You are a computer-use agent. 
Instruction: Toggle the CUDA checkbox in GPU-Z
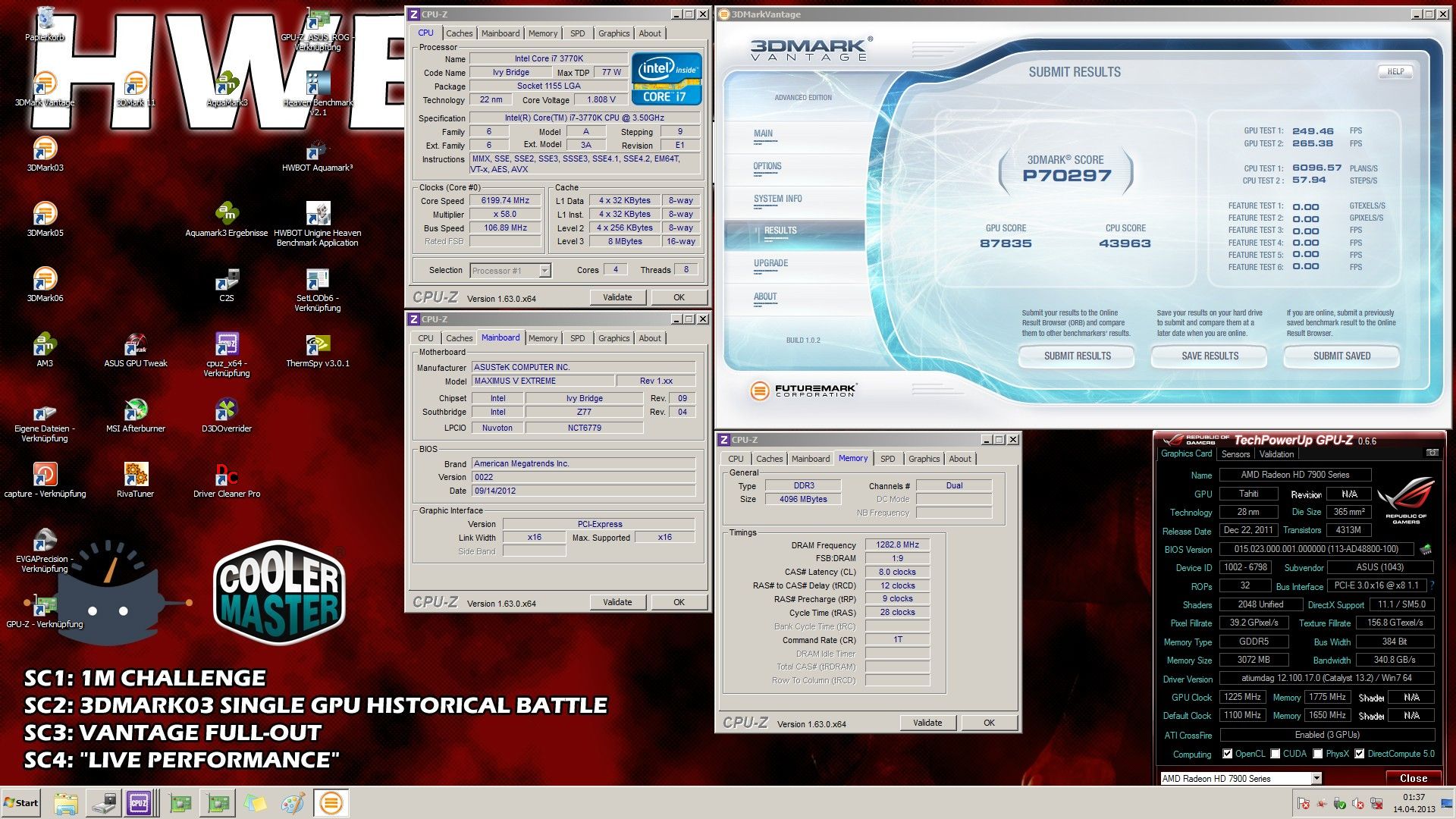point(1276,754)
